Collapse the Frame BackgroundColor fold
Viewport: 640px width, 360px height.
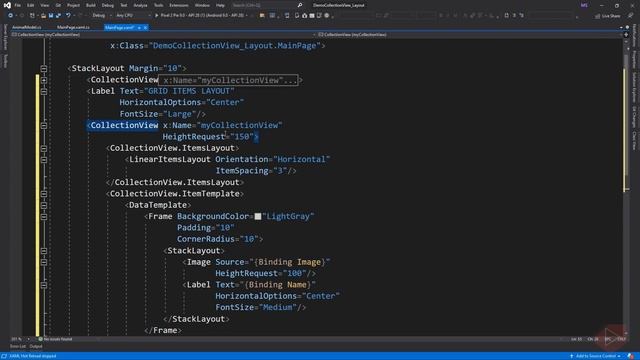(44, 217)
